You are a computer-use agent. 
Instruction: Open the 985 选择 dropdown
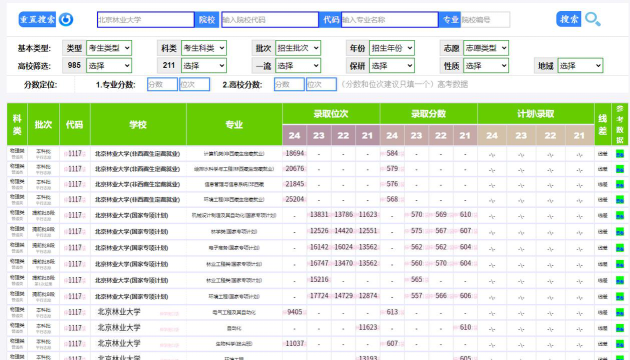(x=109, y=65)
